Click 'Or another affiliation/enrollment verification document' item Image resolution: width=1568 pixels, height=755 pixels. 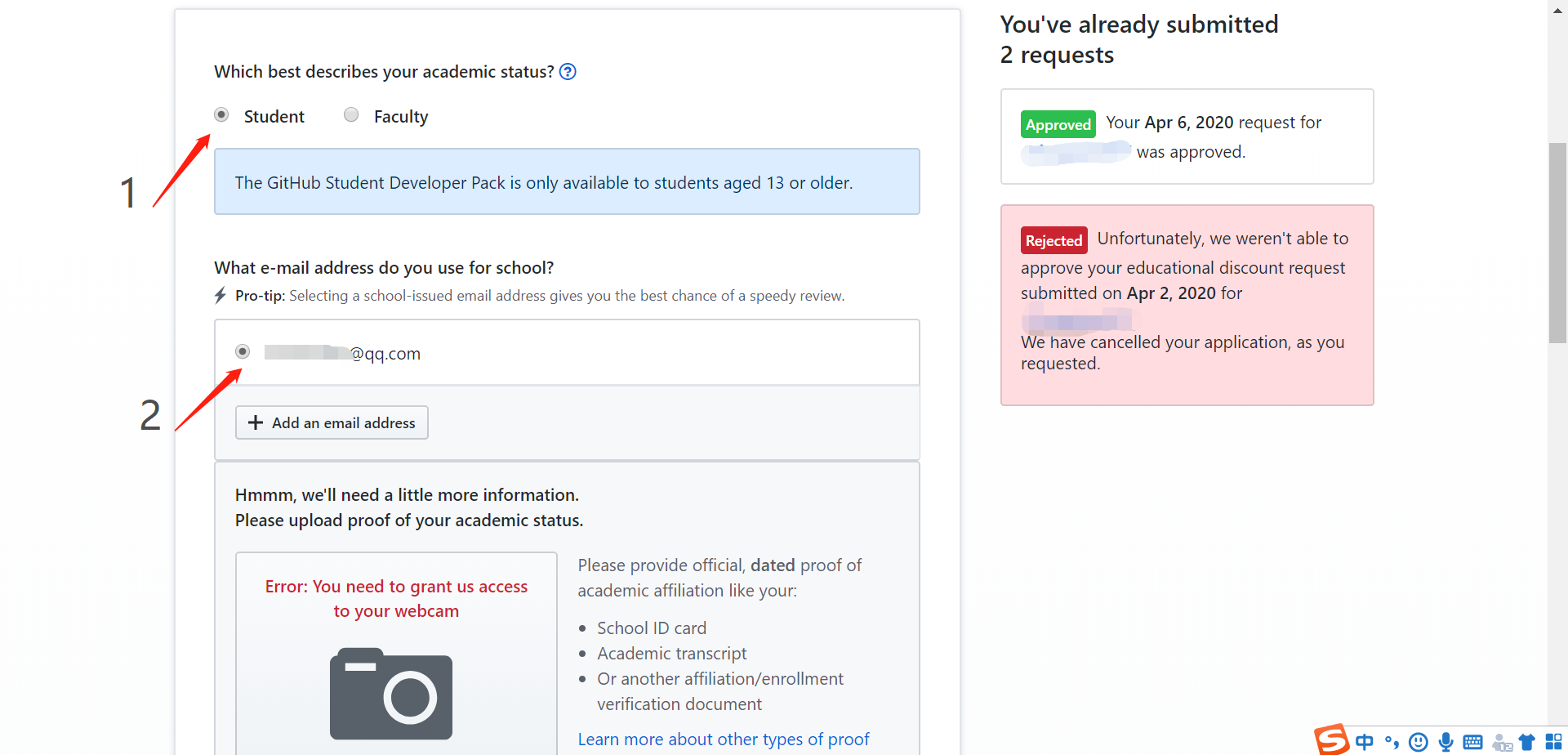[x=720, y=691]
